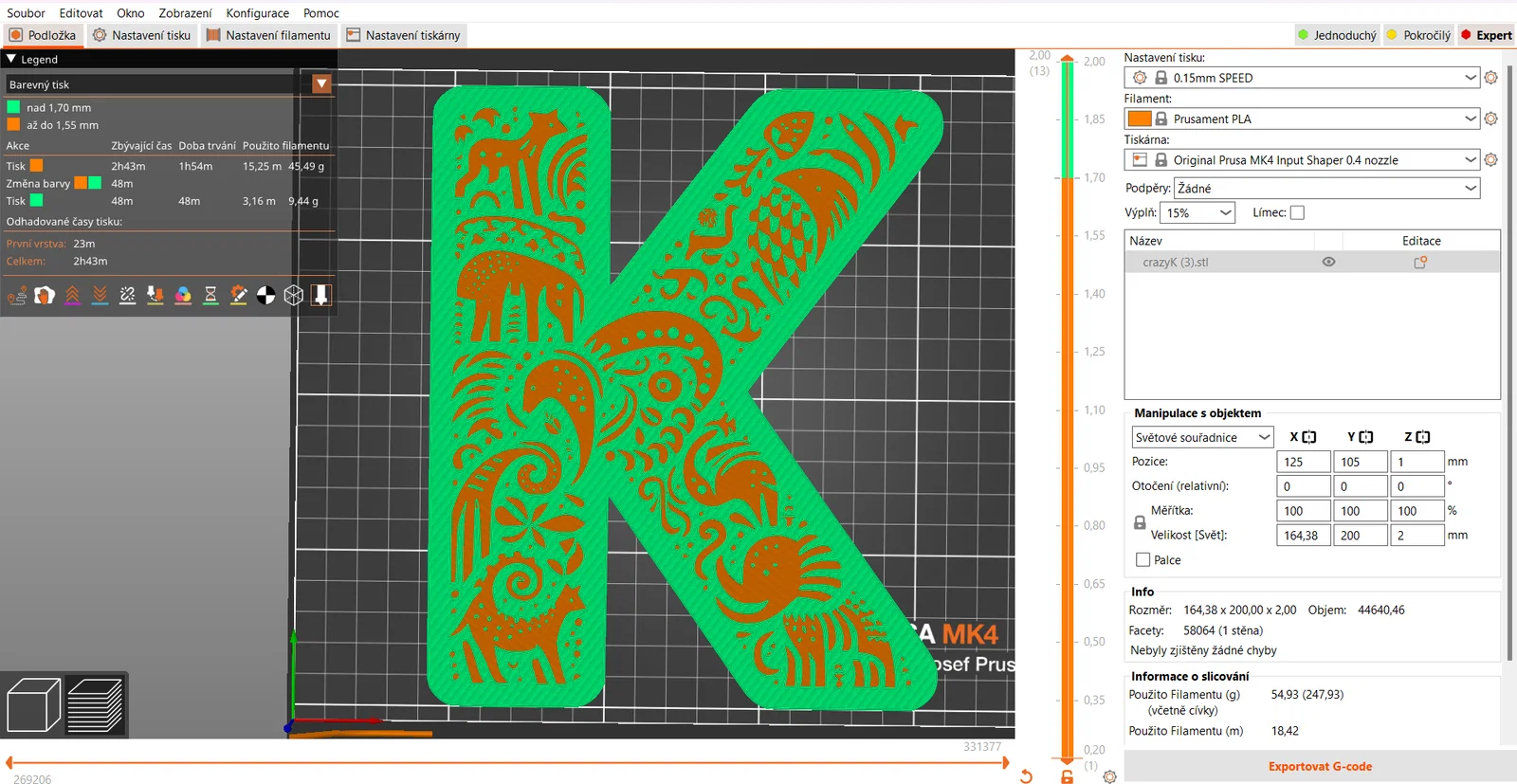Click the mirror icon beside X axis label
Image resolution: width=1517 pixels, height=784 pixels.
(1309, 437)
